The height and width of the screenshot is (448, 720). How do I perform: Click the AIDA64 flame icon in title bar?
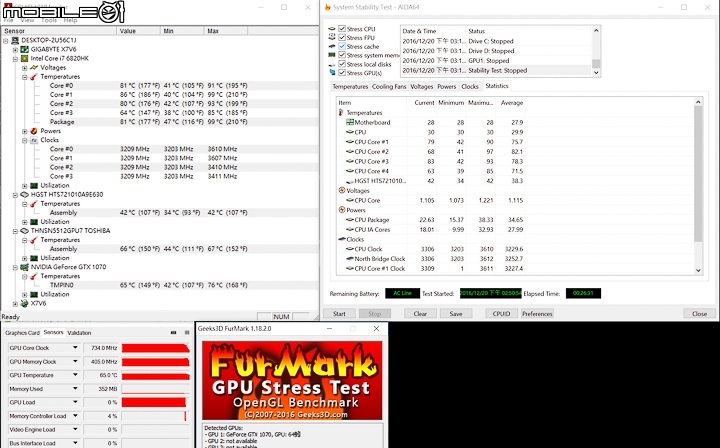(327, 7)
